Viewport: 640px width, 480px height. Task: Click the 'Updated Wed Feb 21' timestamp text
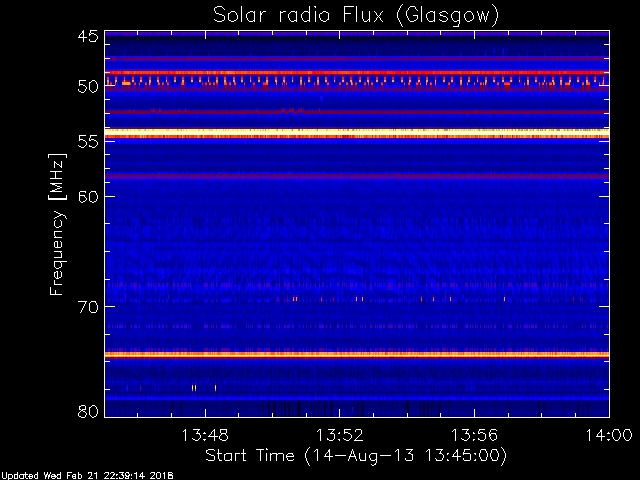pos(87,475)
